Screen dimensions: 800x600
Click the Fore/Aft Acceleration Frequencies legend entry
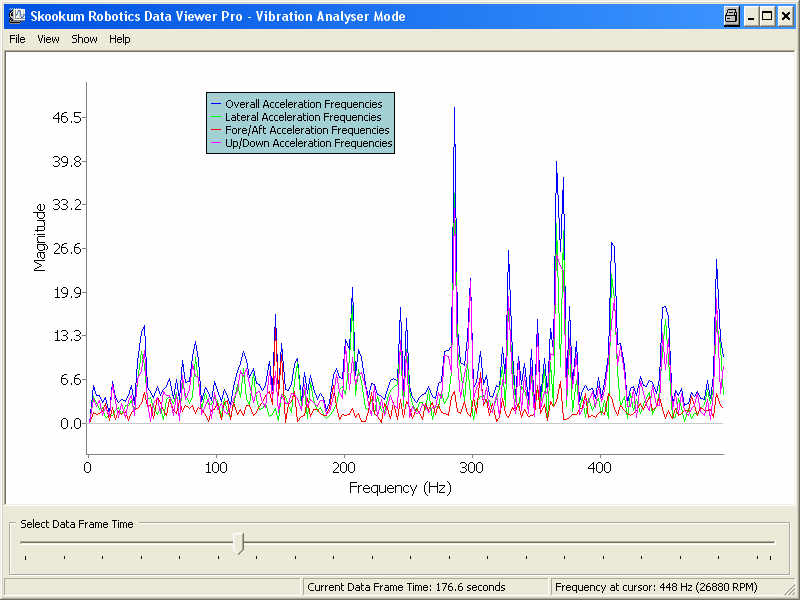click(x=307, y=130)
